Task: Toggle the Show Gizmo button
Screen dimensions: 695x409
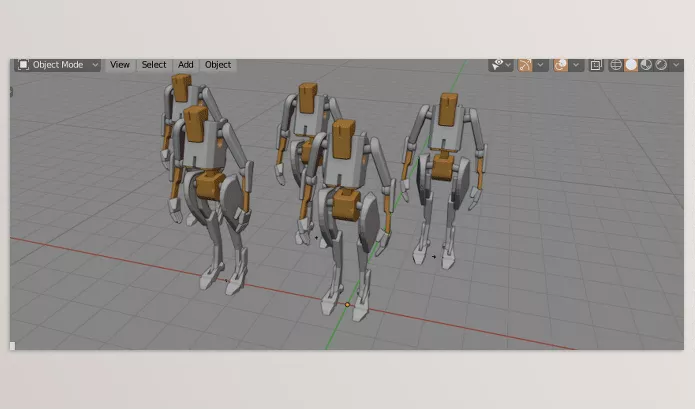Action: [525, 65]
